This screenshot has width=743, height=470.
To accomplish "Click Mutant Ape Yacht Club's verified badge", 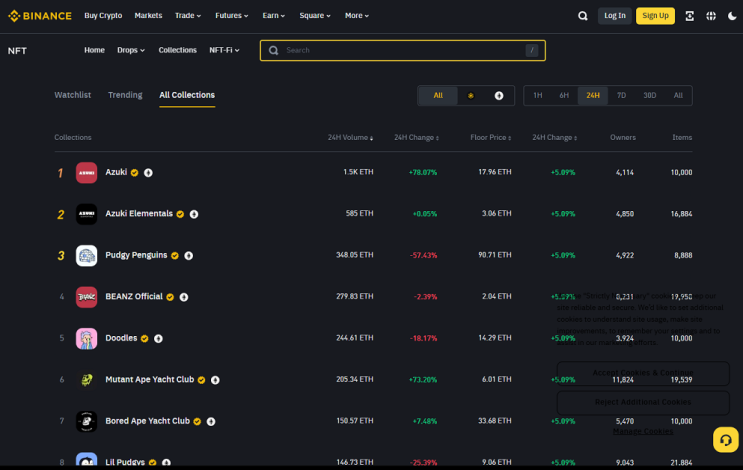I will [201, 380].
